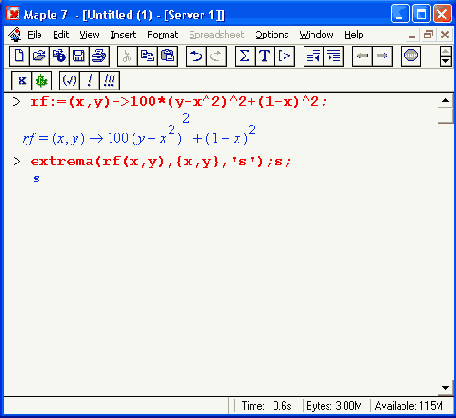Open an existing file via the folder icon
Screen dimensions: 456x418
click(39, 56)
